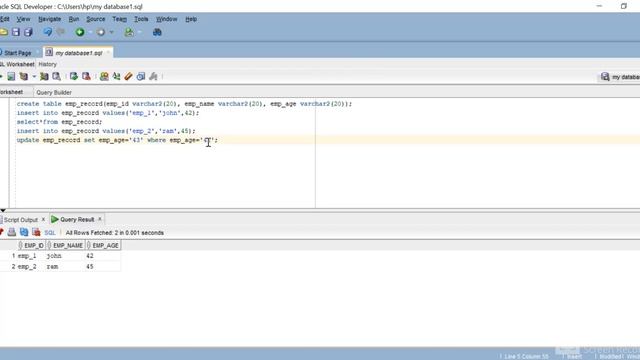Viewport: 640px width, 360px height.
Task: Open the Team menu
Action: pos(120,19)
